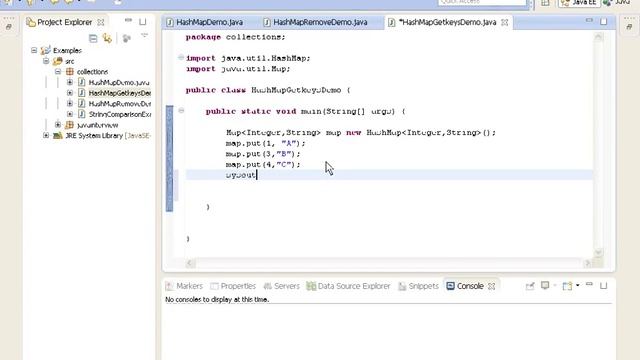This screenshot has width=640, height=360.
Task: Switch to HashMapDemo.java editor tab
Action: (209, 22)
